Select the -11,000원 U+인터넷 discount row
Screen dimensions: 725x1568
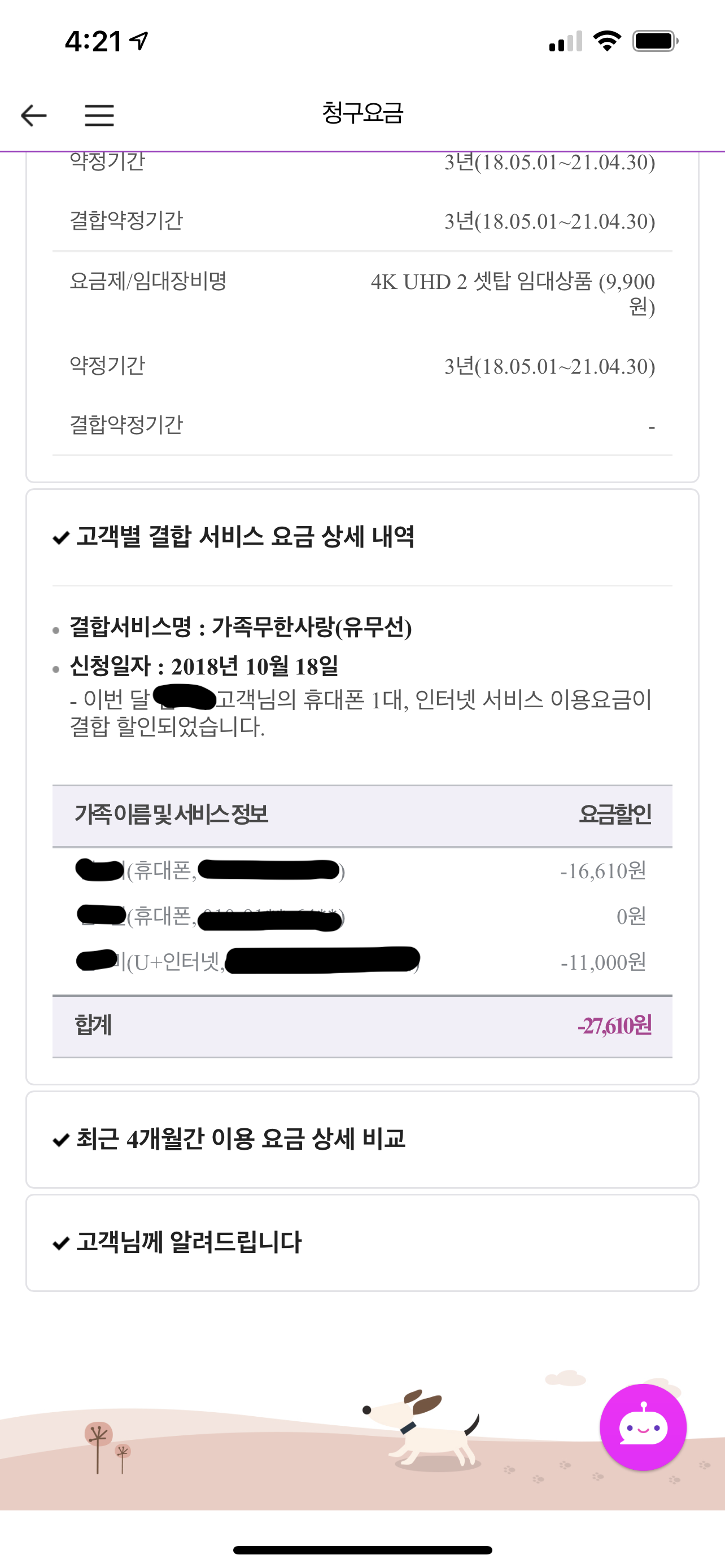click(x=362, y=962)
